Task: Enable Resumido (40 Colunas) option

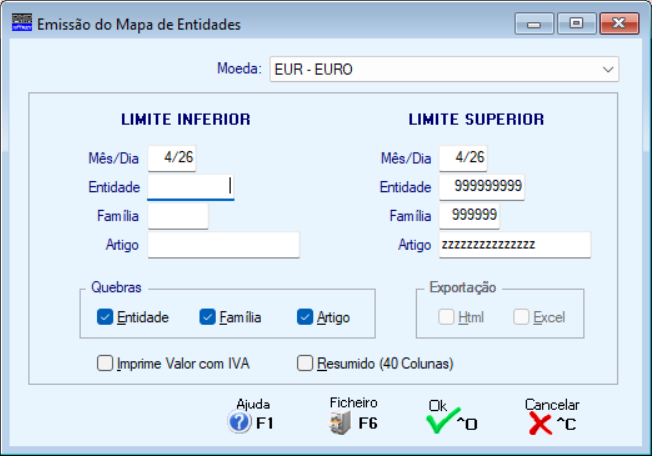Action: coord(306,364)
